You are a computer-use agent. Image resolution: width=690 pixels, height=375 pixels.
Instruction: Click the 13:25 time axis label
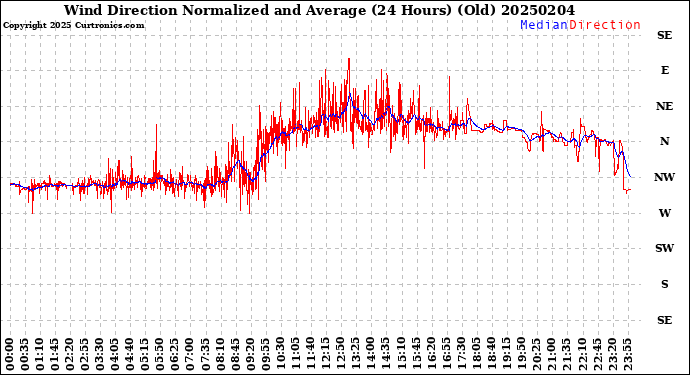click(355, 355)
